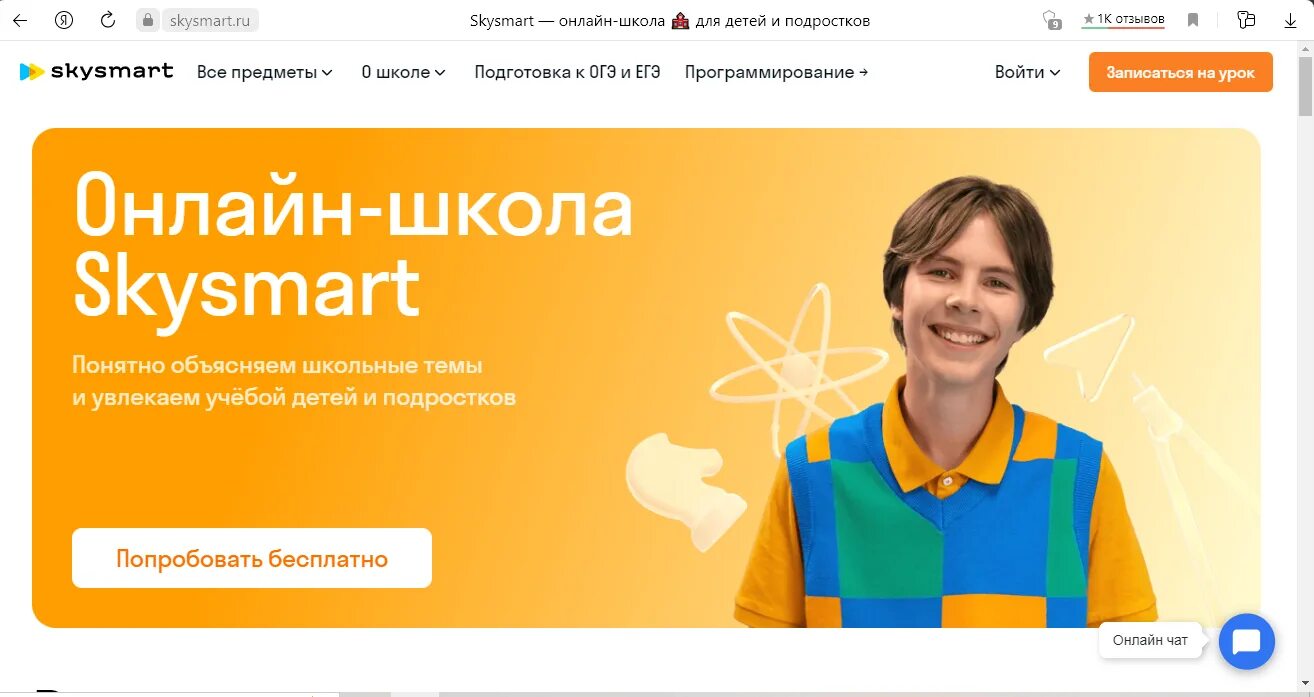Open the blue online chat bubble
1314x697 pixels.
(1247, 641)
